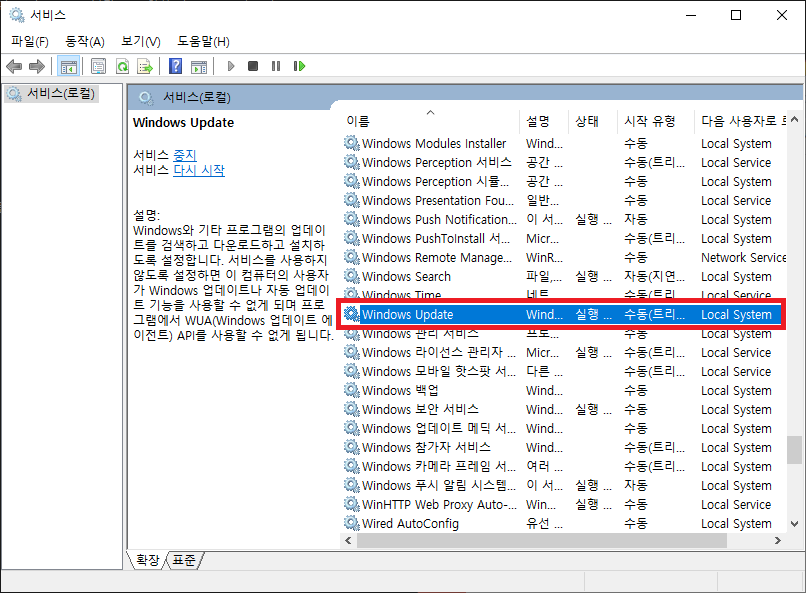Toggle the action pane toolbar icon
The width and height of the screenshot is (806, 593).
pos(199,66)
